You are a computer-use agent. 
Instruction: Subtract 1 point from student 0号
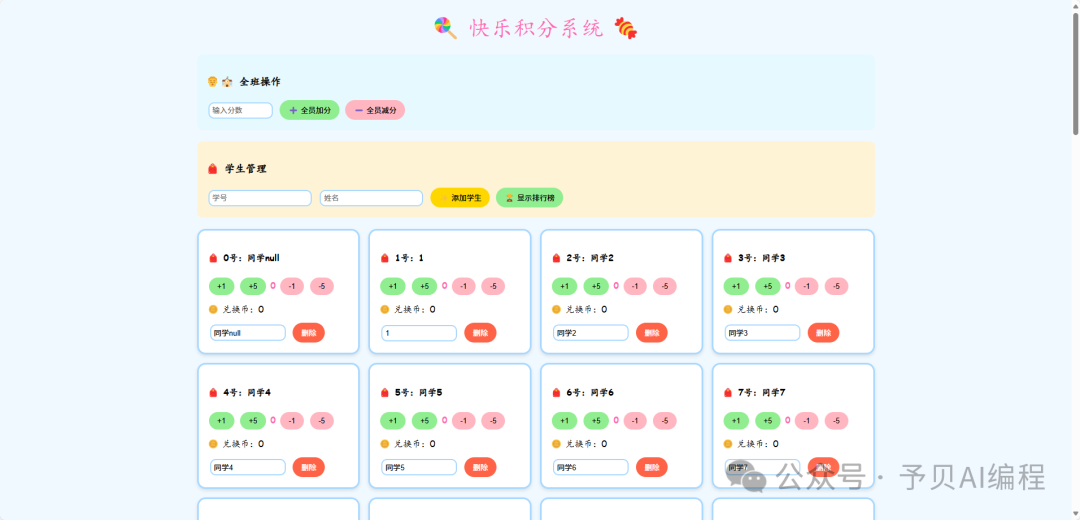point(292,286)
